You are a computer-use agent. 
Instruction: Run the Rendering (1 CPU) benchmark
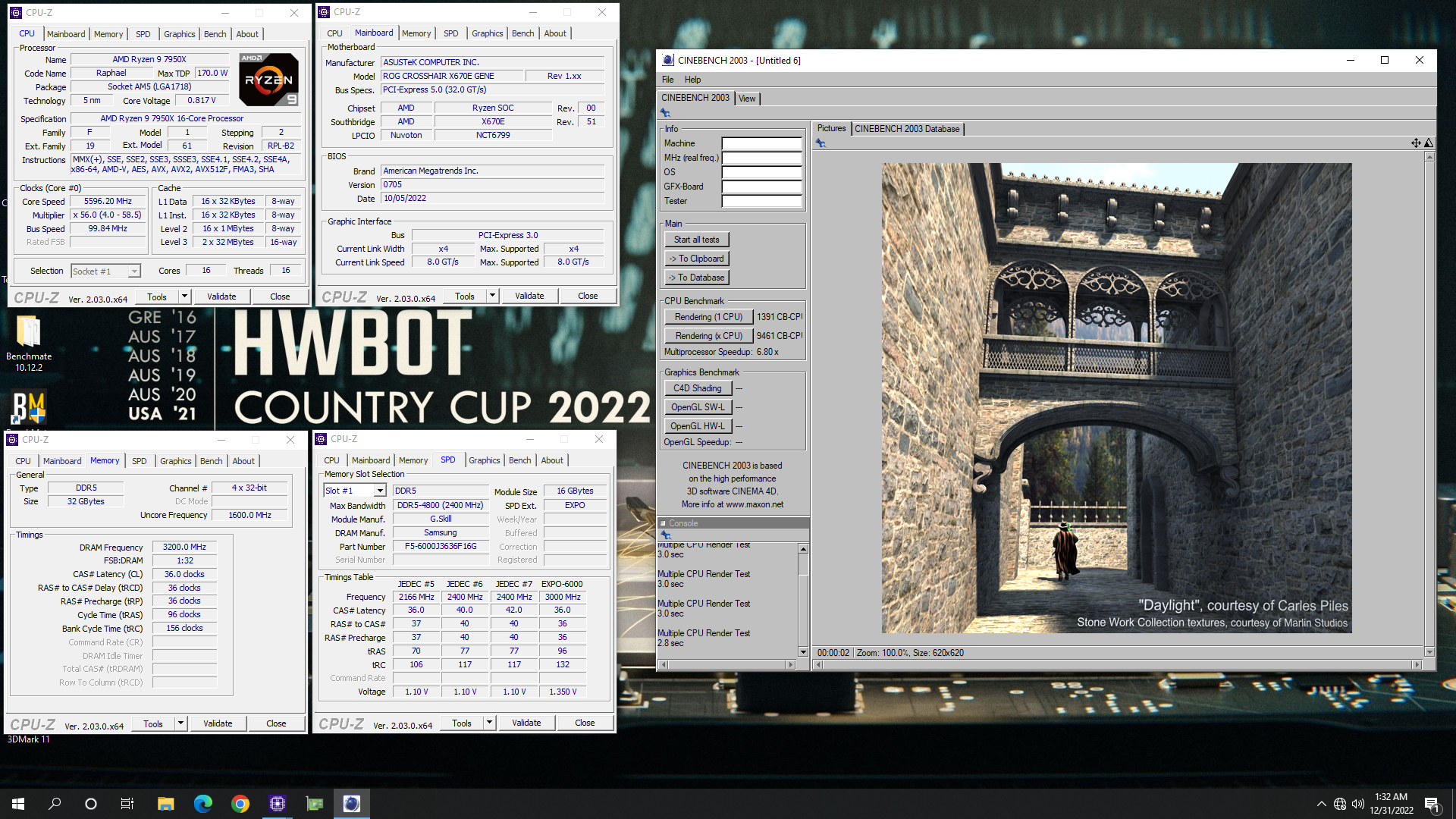click(708, 317)
